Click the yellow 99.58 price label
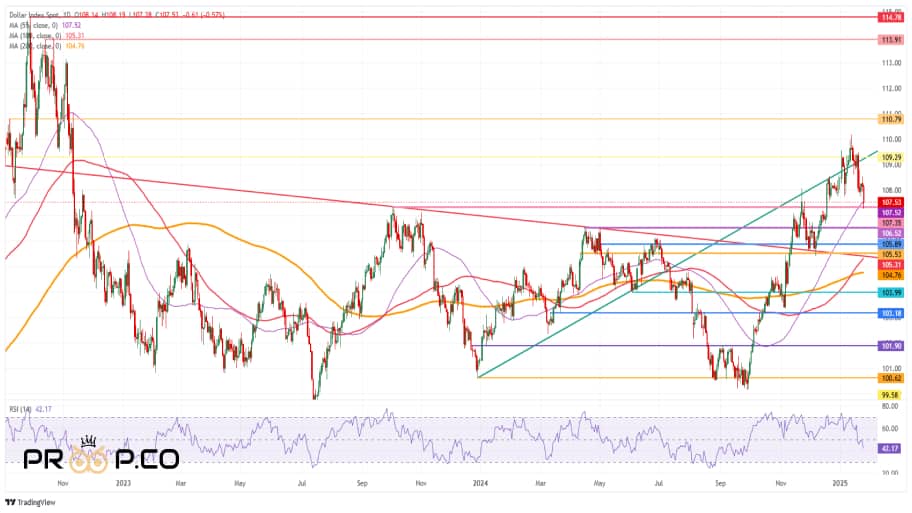 (891, 395)
